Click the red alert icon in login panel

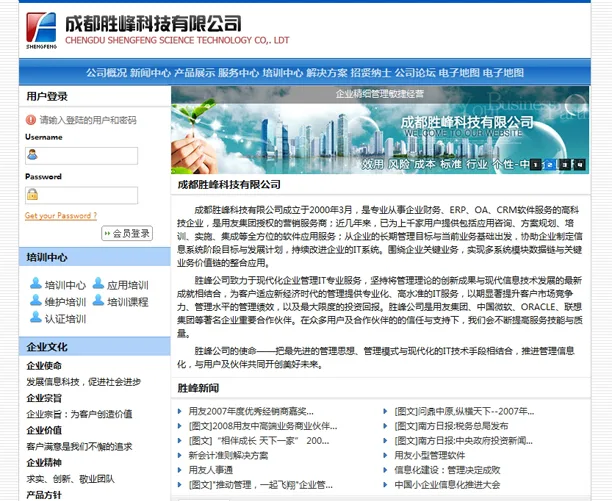click(31, 120)
